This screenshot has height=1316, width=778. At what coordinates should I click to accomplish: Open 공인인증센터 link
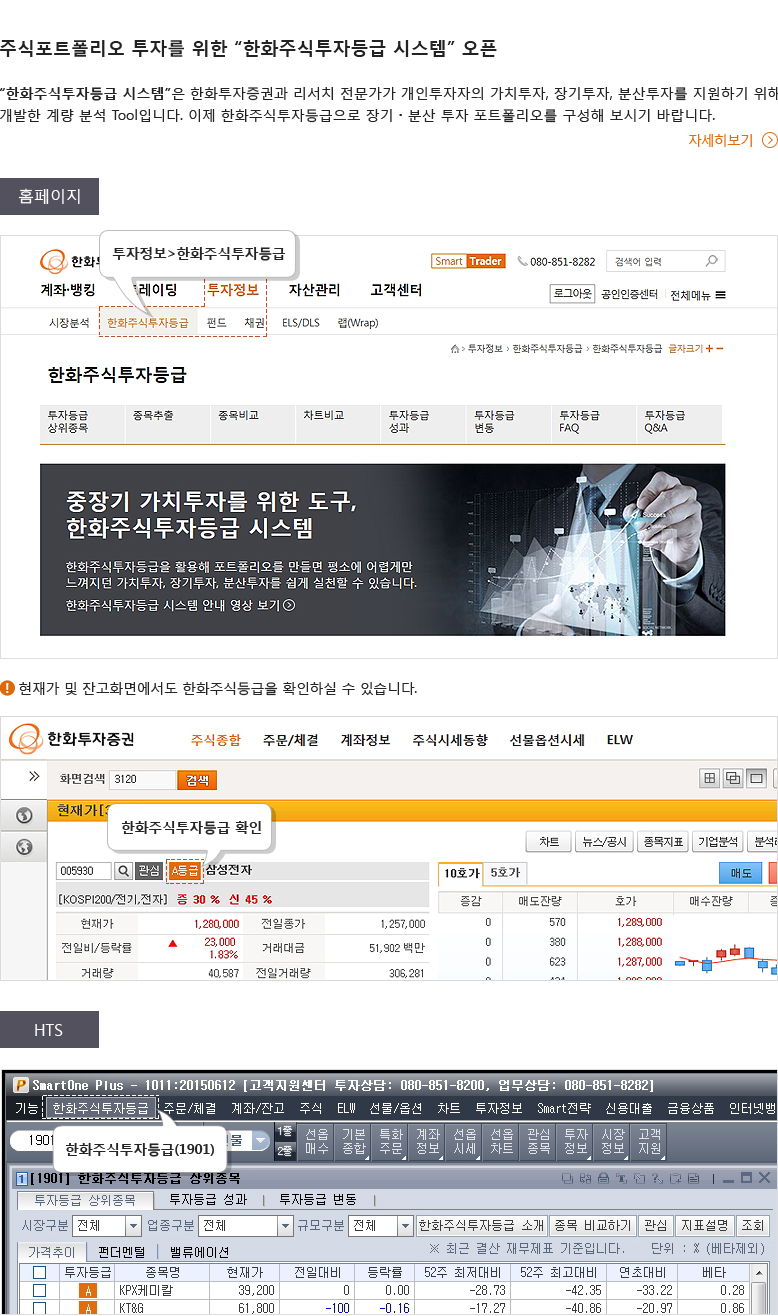tap(629, 294)
